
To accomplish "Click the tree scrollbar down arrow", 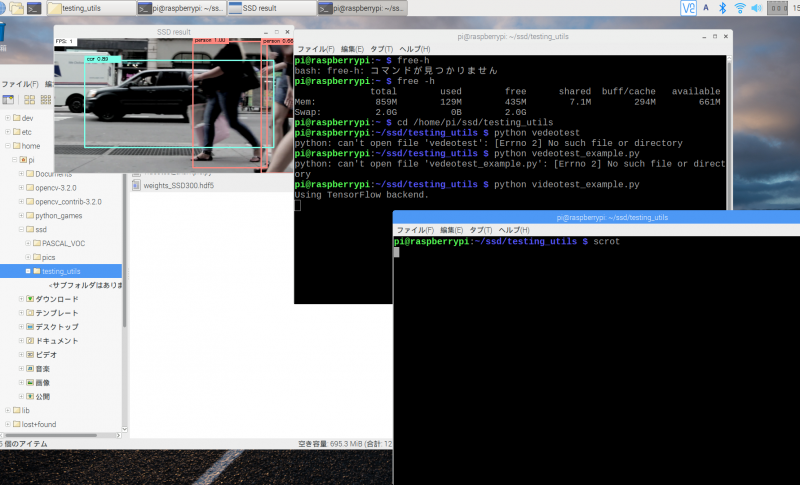I will [124, 429].
